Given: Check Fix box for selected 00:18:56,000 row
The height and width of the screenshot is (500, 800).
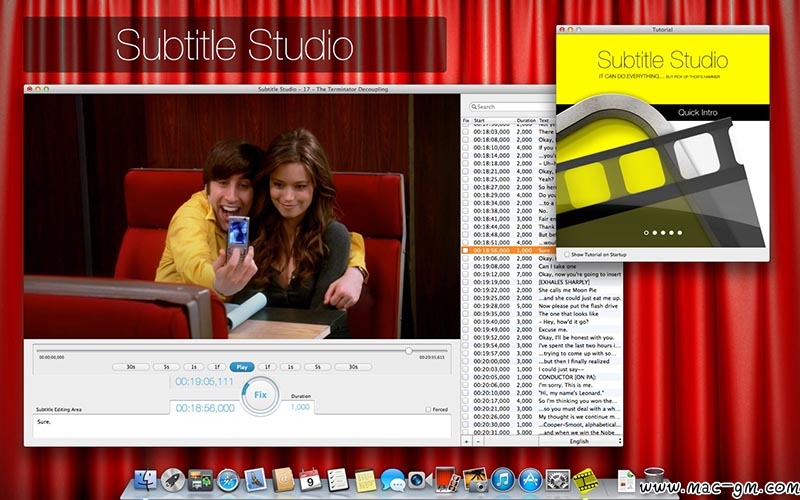Looking at the screenshot, I should (465, 251).
